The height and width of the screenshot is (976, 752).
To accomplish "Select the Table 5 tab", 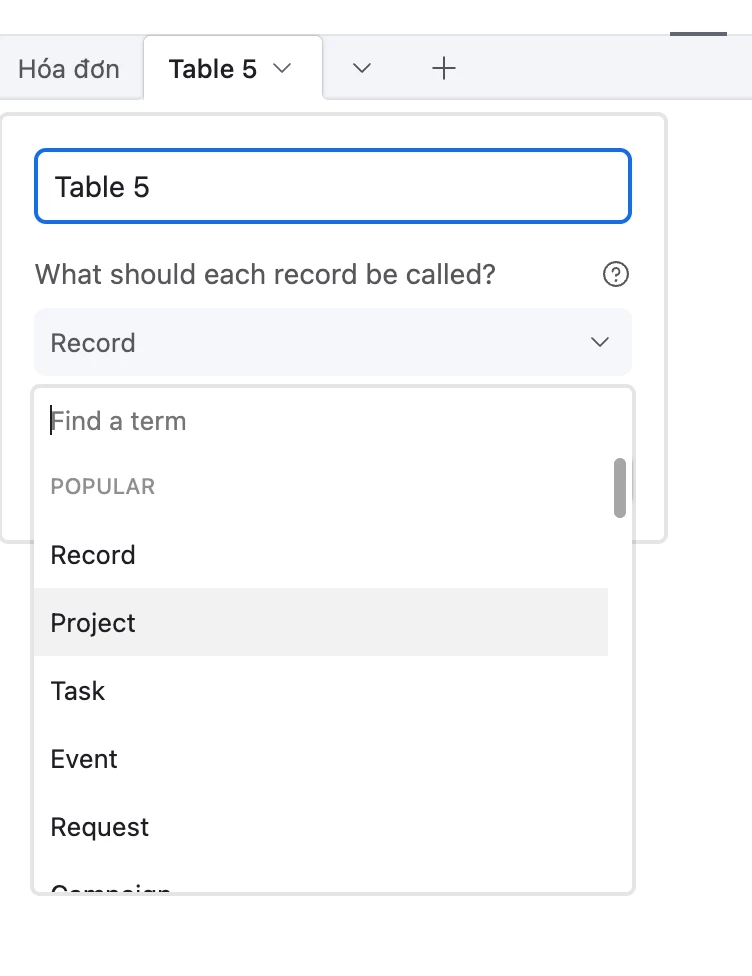I will (x=212, y=68).
